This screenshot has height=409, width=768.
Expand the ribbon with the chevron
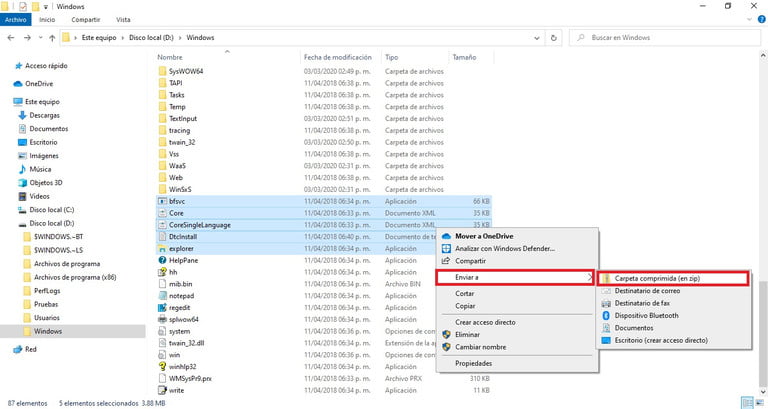[749, 20]
